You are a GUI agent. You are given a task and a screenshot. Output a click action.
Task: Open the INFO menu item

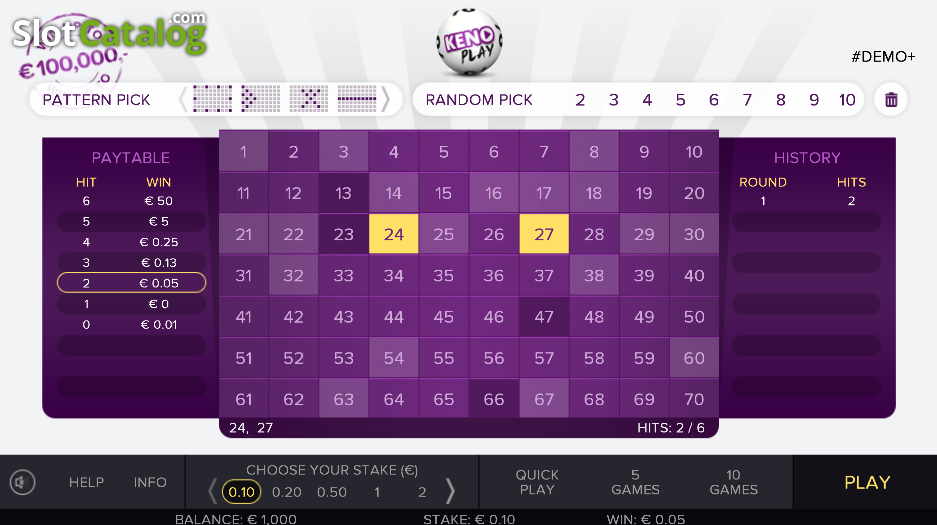(150, 482)
